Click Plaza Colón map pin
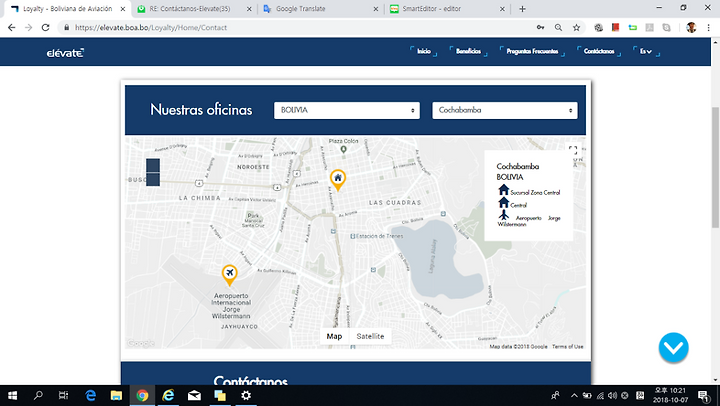720x406 pixels. (343, 149)
